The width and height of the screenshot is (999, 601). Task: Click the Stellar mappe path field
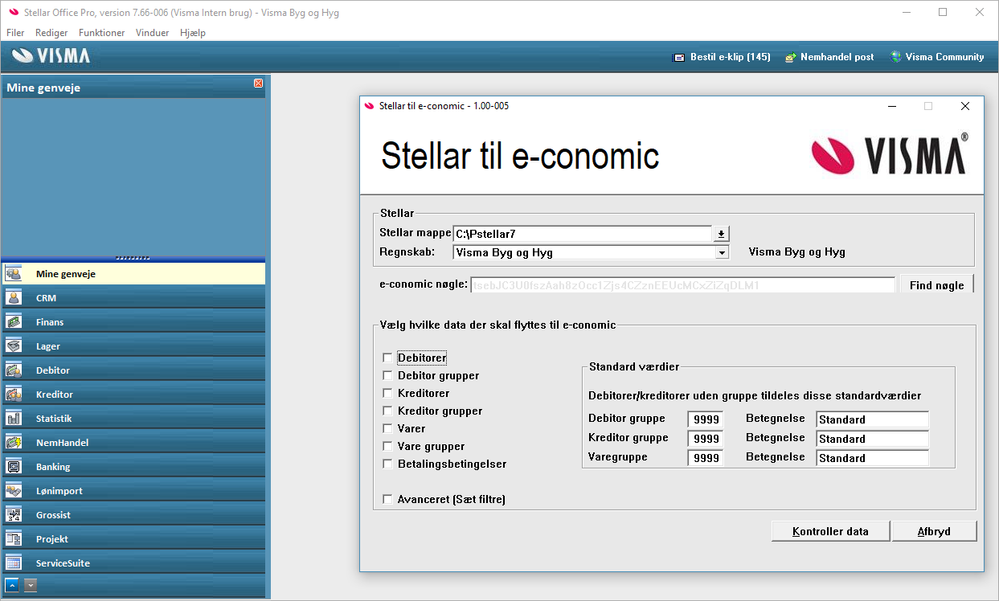click(582, 234)
